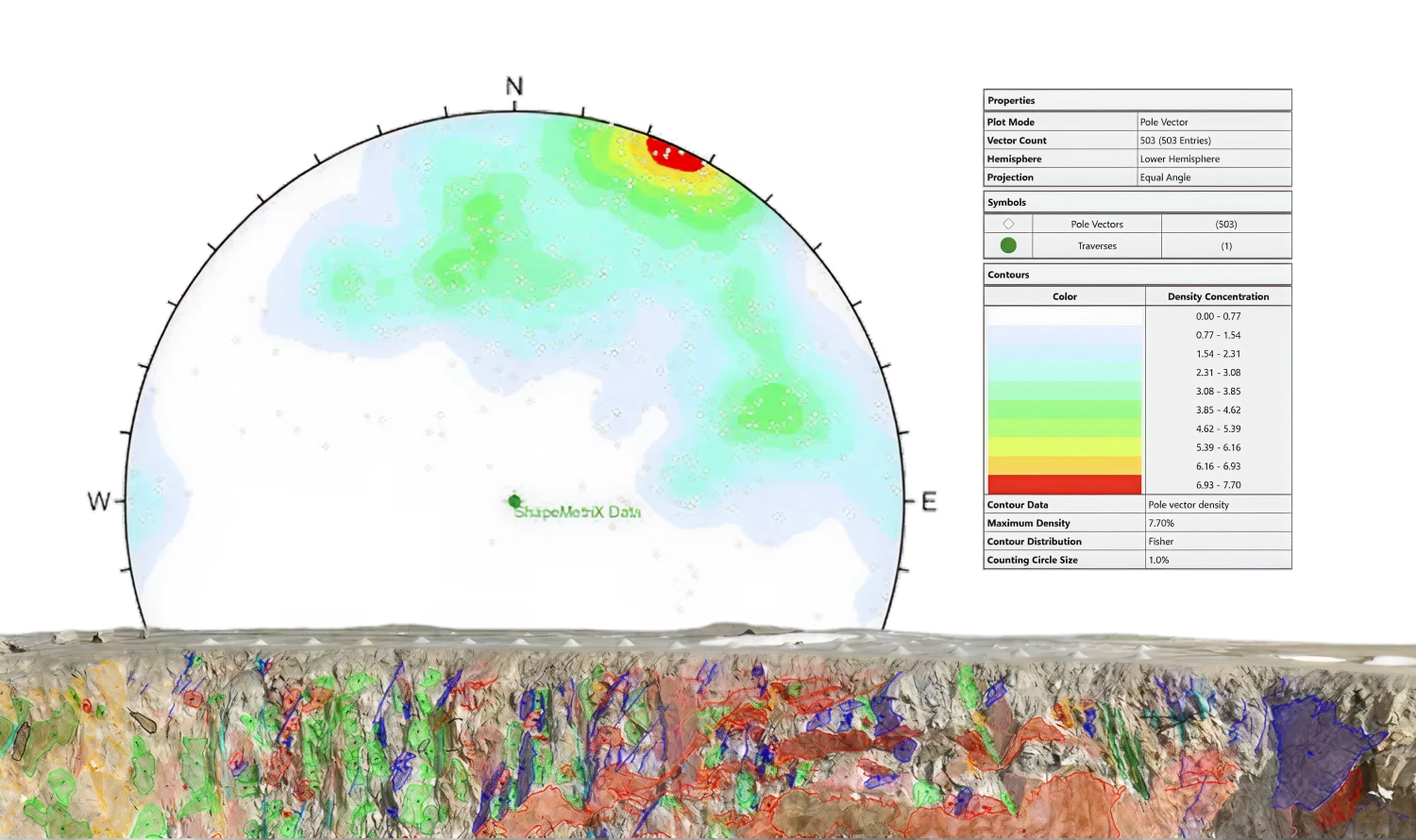Click the green Traverses circle symbol
This screenshot has height=840, width=1416.
point(1008,245)
